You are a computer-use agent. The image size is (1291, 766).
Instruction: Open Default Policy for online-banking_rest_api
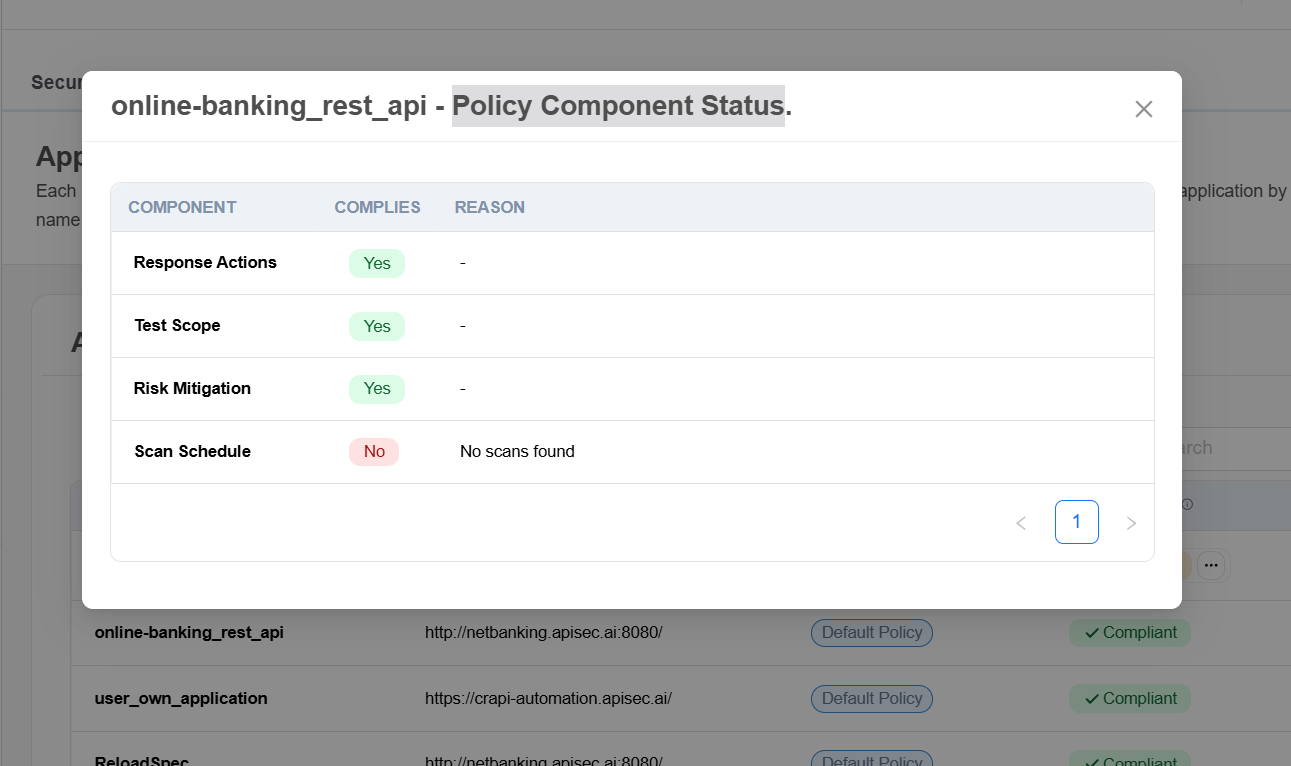pos(871,633)
